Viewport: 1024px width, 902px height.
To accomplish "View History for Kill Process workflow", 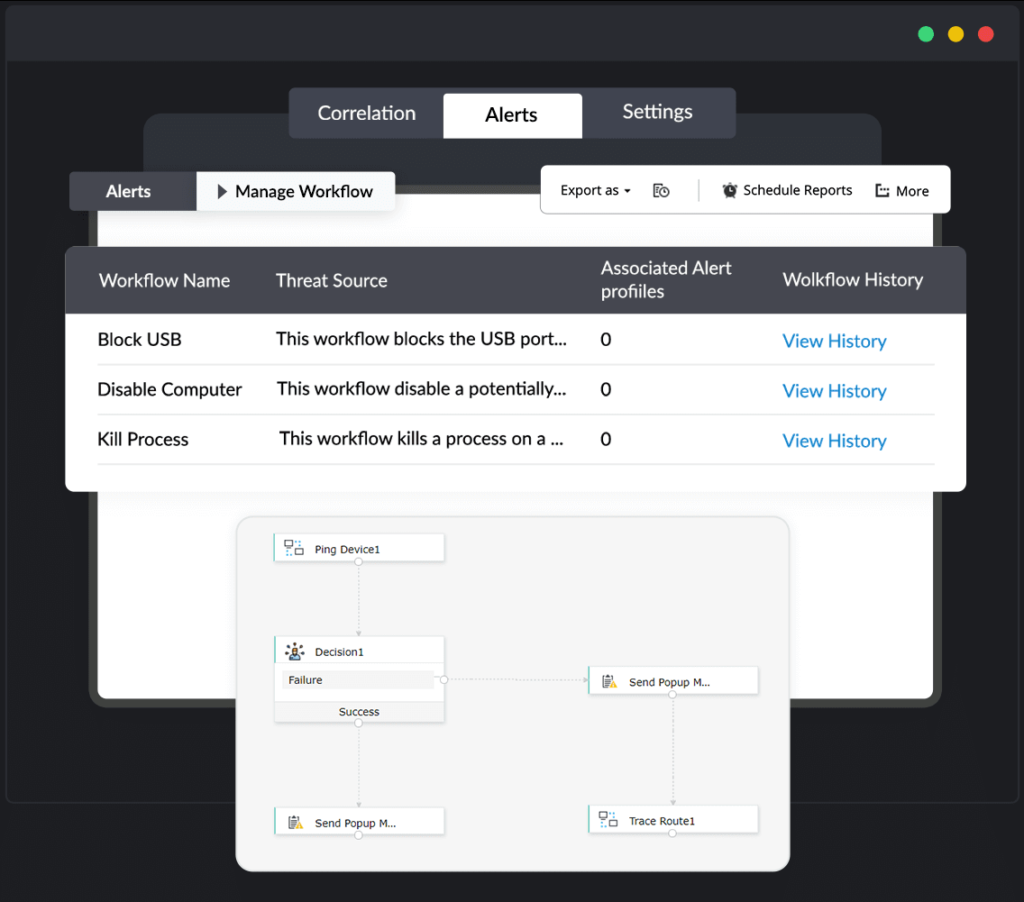I will pyautogui.click(x=834, y=441).
